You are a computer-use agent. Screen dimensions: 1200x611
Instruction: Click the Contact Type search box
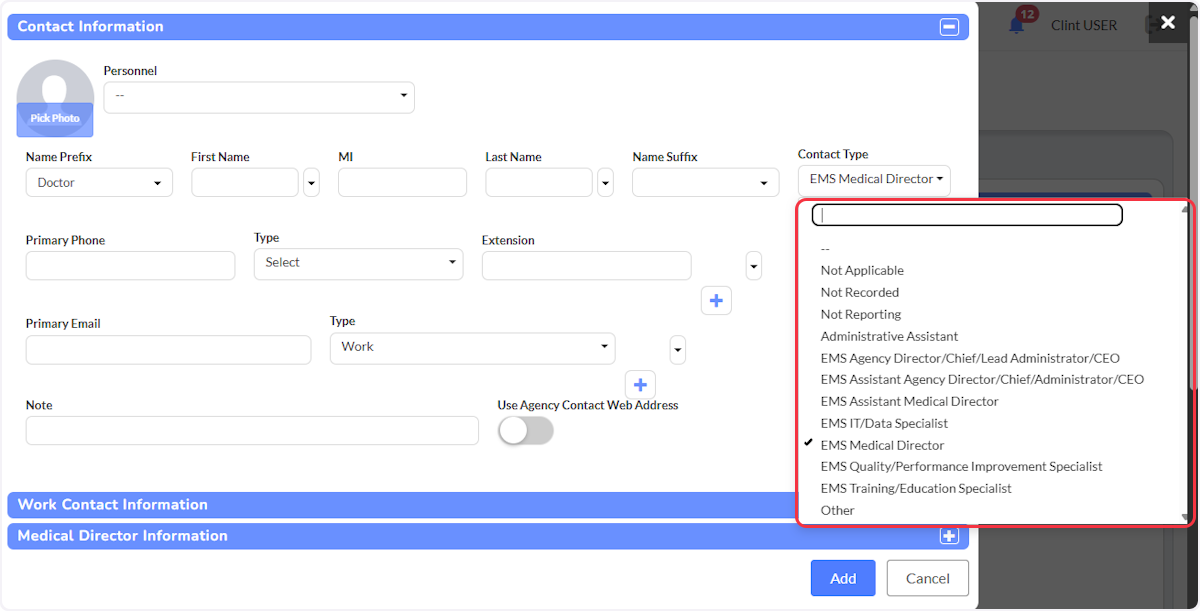(x=967, y=215)
